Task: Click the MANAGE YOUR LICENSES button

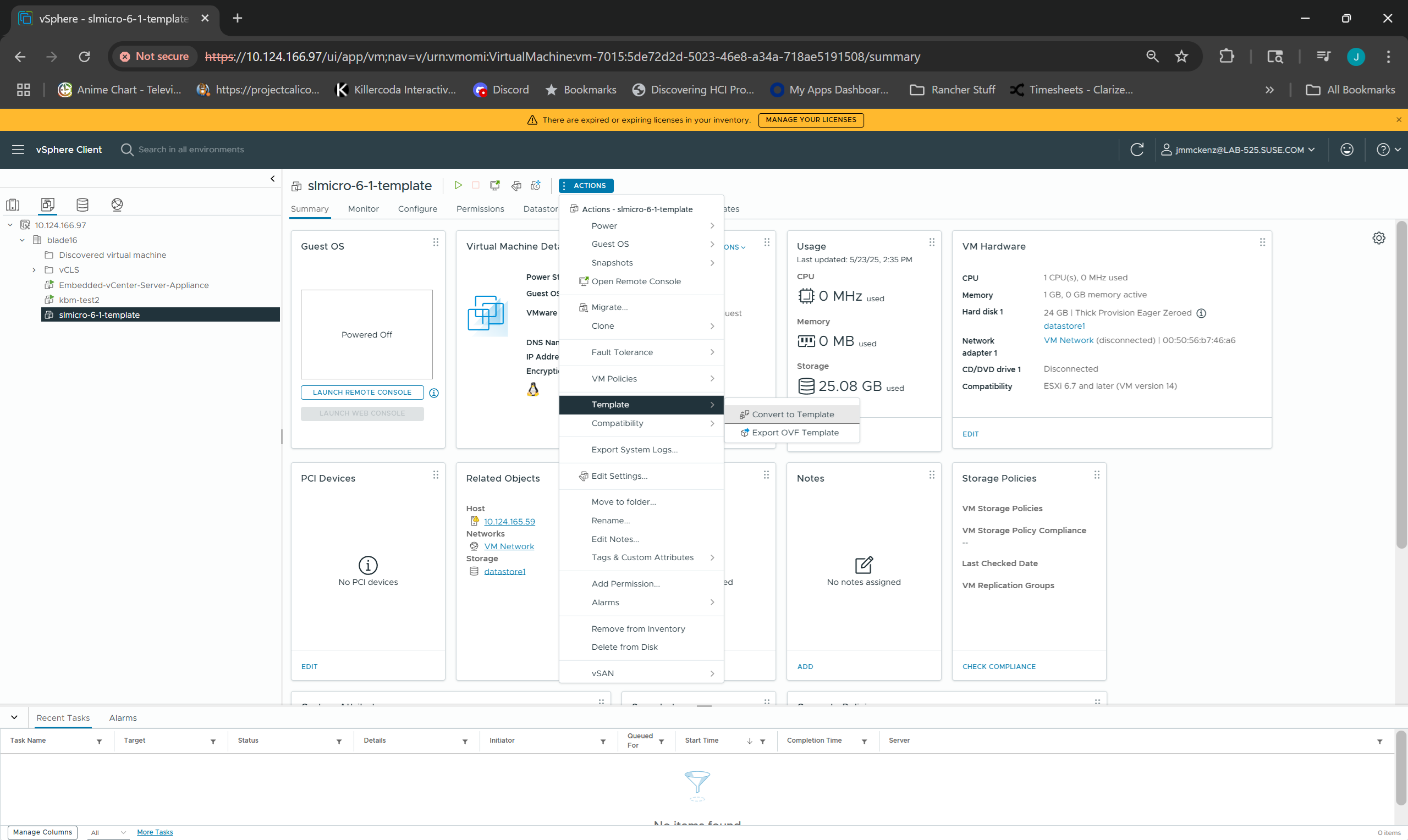Action: coord(810,119)
